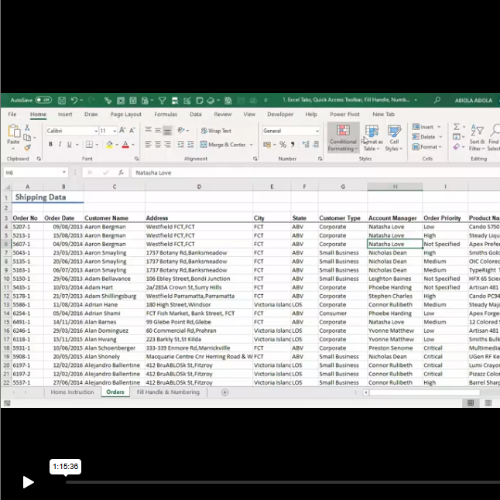This screenshot has height=500, width=500.
Task: Open the Formulas ribbon tab
Action: [166, 114]
